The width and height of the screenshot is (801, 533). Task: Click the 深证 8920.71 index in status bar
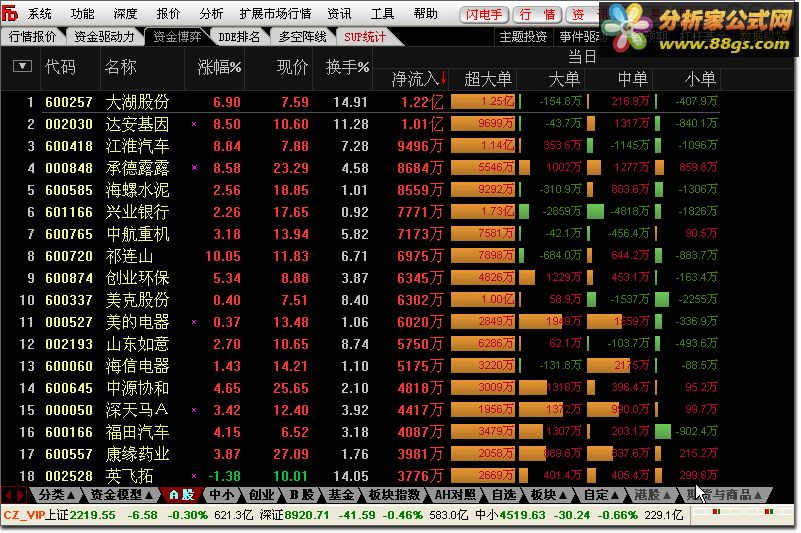click(x=294, y=515)
